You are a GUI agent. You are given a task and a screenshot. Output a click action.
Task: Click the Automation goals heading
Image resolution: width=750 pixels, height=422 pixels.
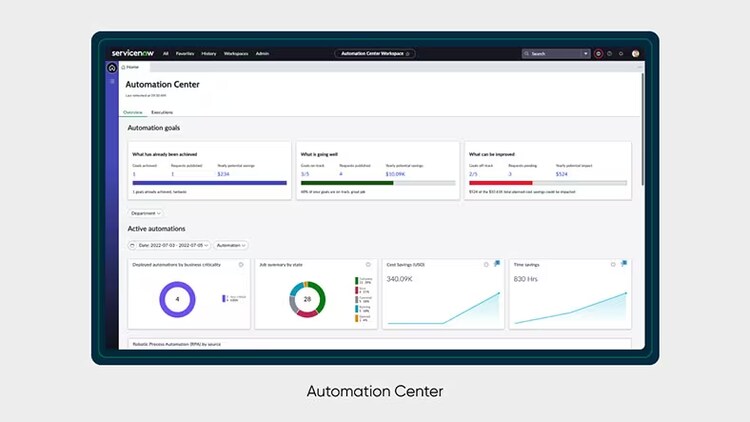coord(154,128)
